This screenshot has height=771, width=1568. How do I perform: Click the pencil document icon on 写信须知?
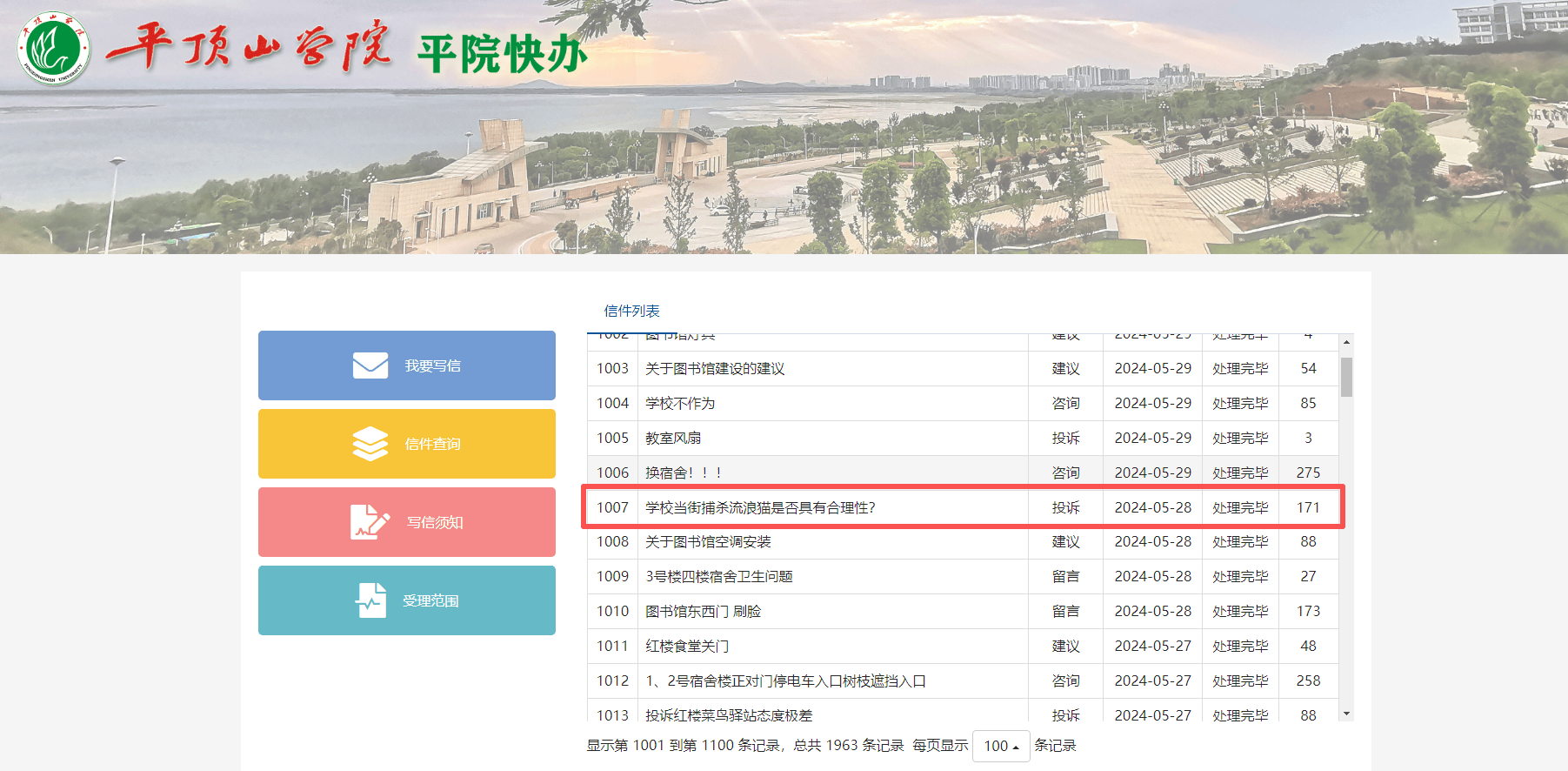pos(370,522)
